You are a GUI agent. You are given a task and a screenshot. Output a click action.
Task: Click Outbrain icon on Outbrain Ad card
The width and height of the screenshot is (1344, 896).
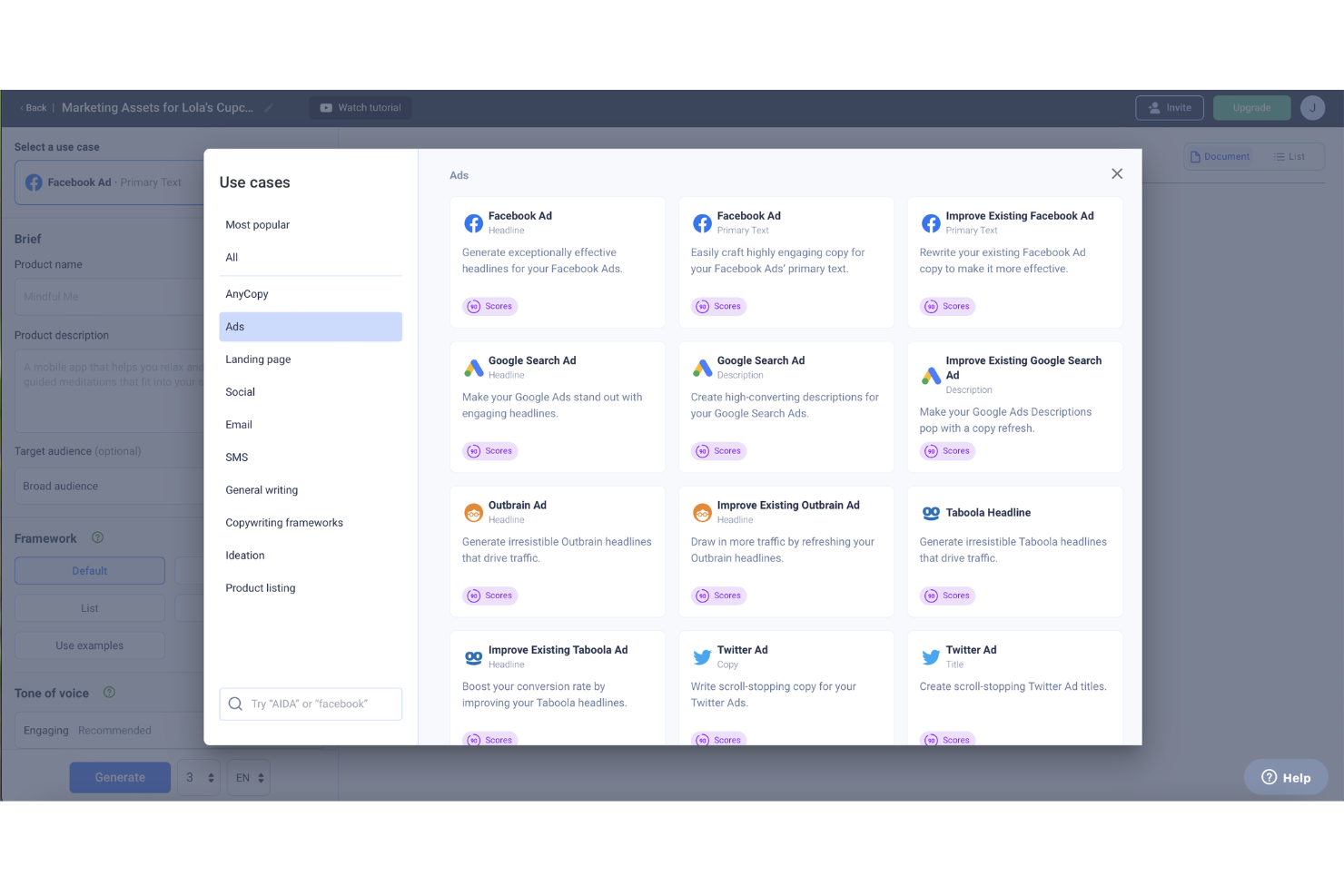coord(473,513)
